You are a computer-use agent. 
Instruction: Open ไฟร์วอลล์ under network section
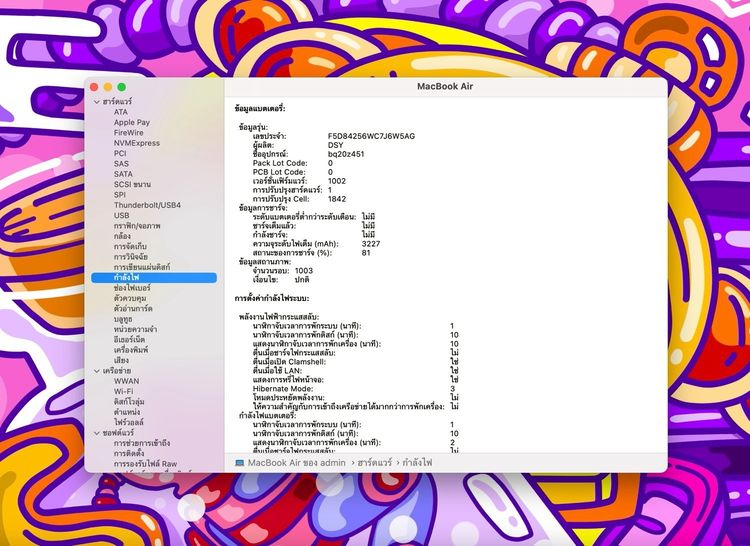(131, 422)
